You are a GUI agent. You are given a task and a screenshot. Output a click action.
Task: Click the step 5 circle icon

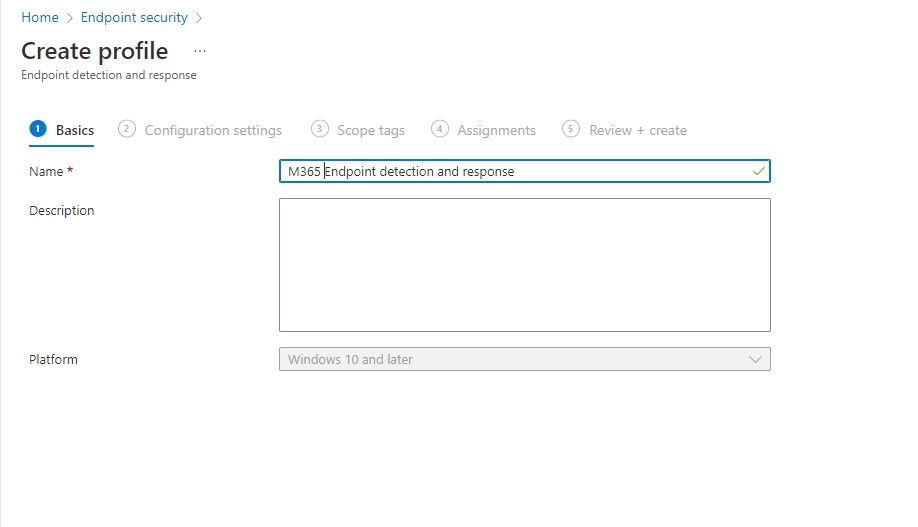(x=571, y=129)
